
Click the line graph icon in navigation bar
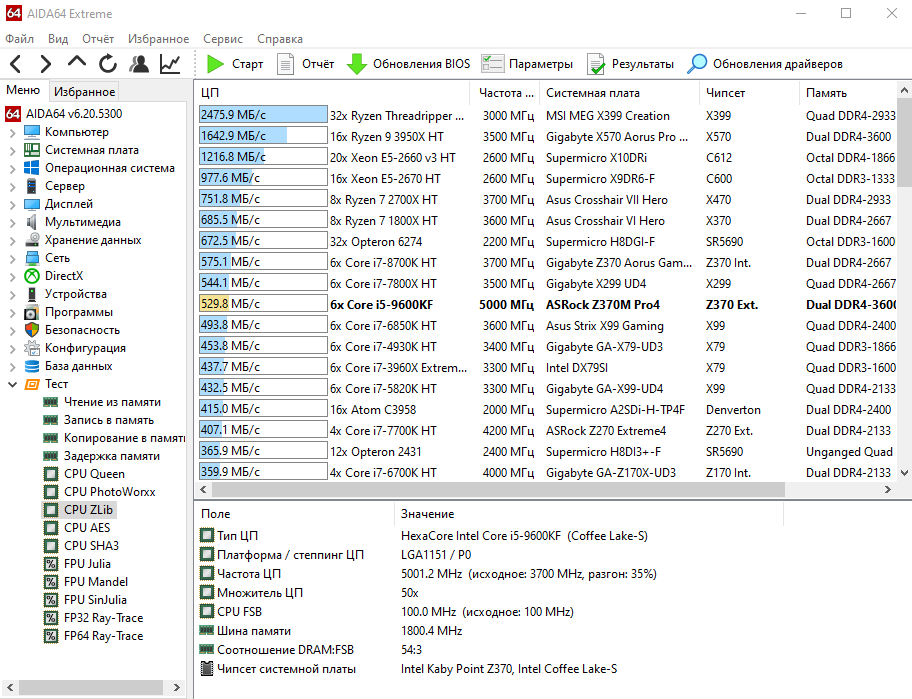(x=170, y=64)
